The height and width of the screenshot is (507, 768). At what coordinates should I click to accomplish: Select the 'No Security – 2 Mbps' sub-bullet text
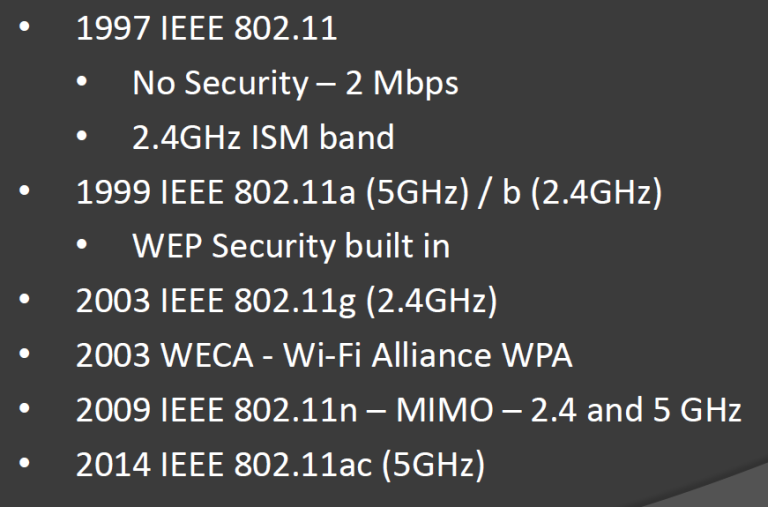[x=295, y=82]
